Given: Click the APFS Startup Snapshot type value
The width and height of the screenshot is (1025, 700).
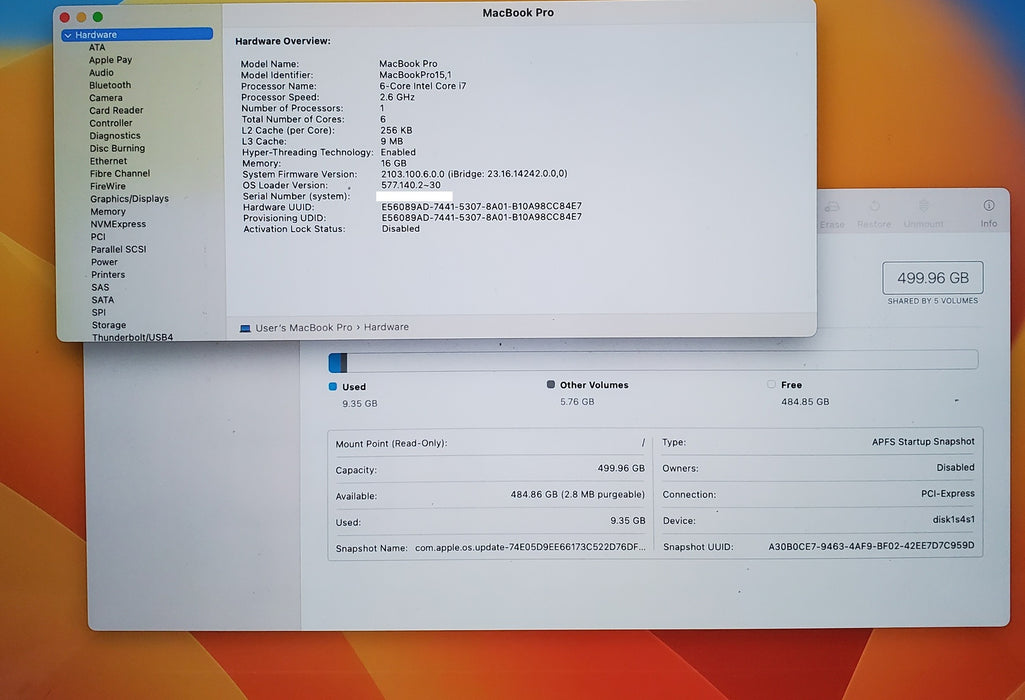Looking at the screenshot, I should tap(923, 442).
